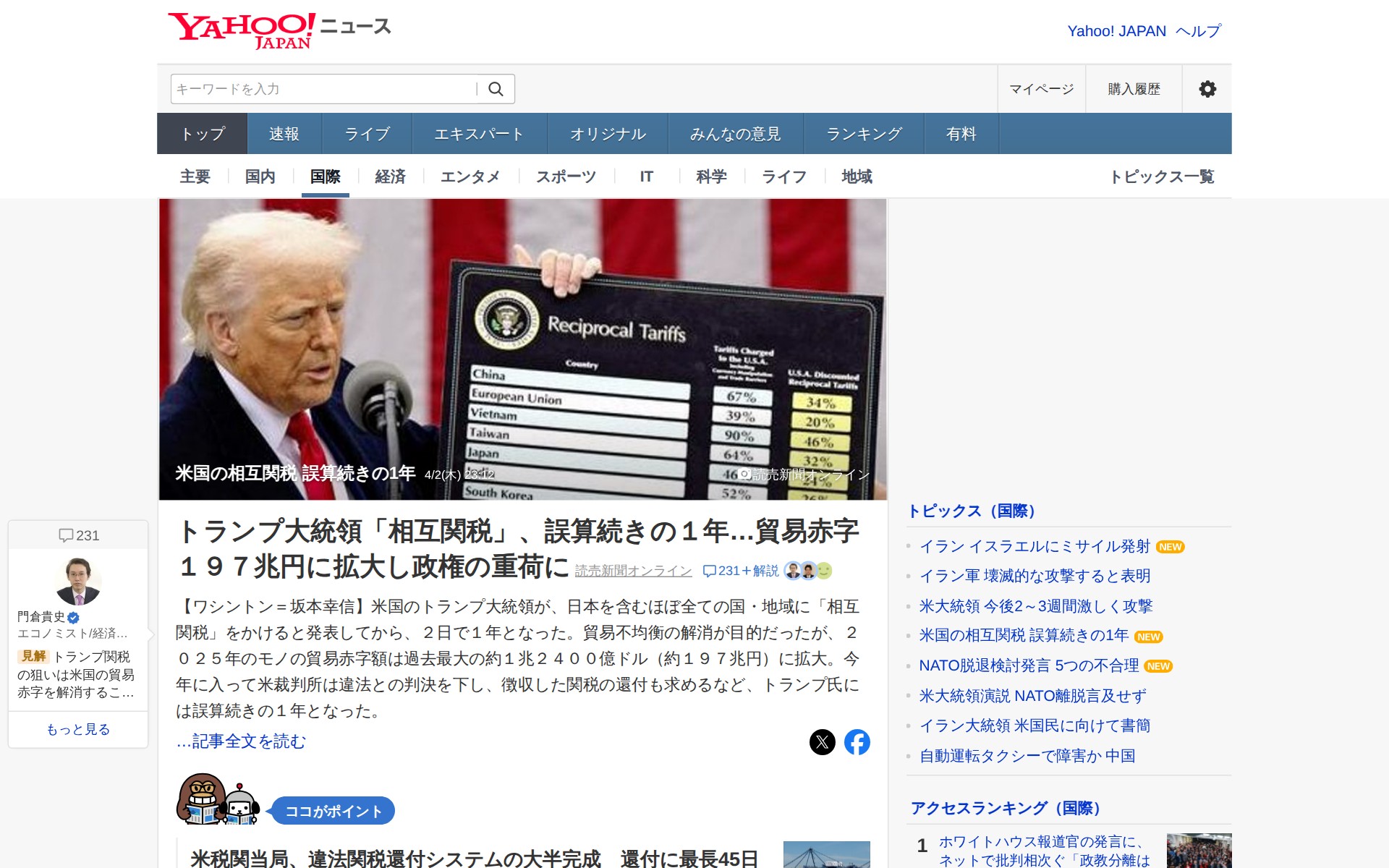Open the settings gear icon

(x=1207, y=89)
